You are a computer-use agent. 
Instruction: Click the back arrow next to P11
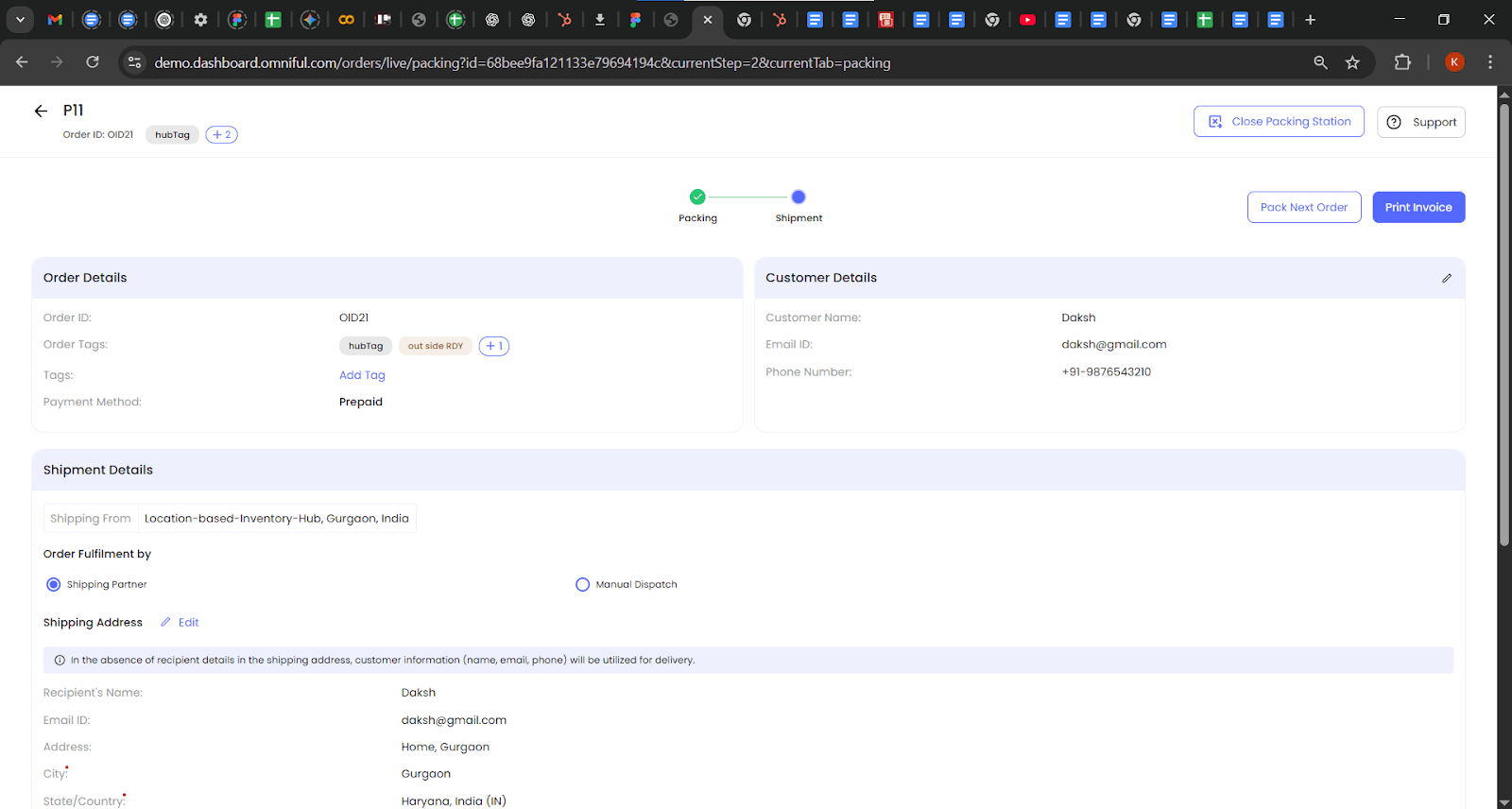click(x=41, y=112)
